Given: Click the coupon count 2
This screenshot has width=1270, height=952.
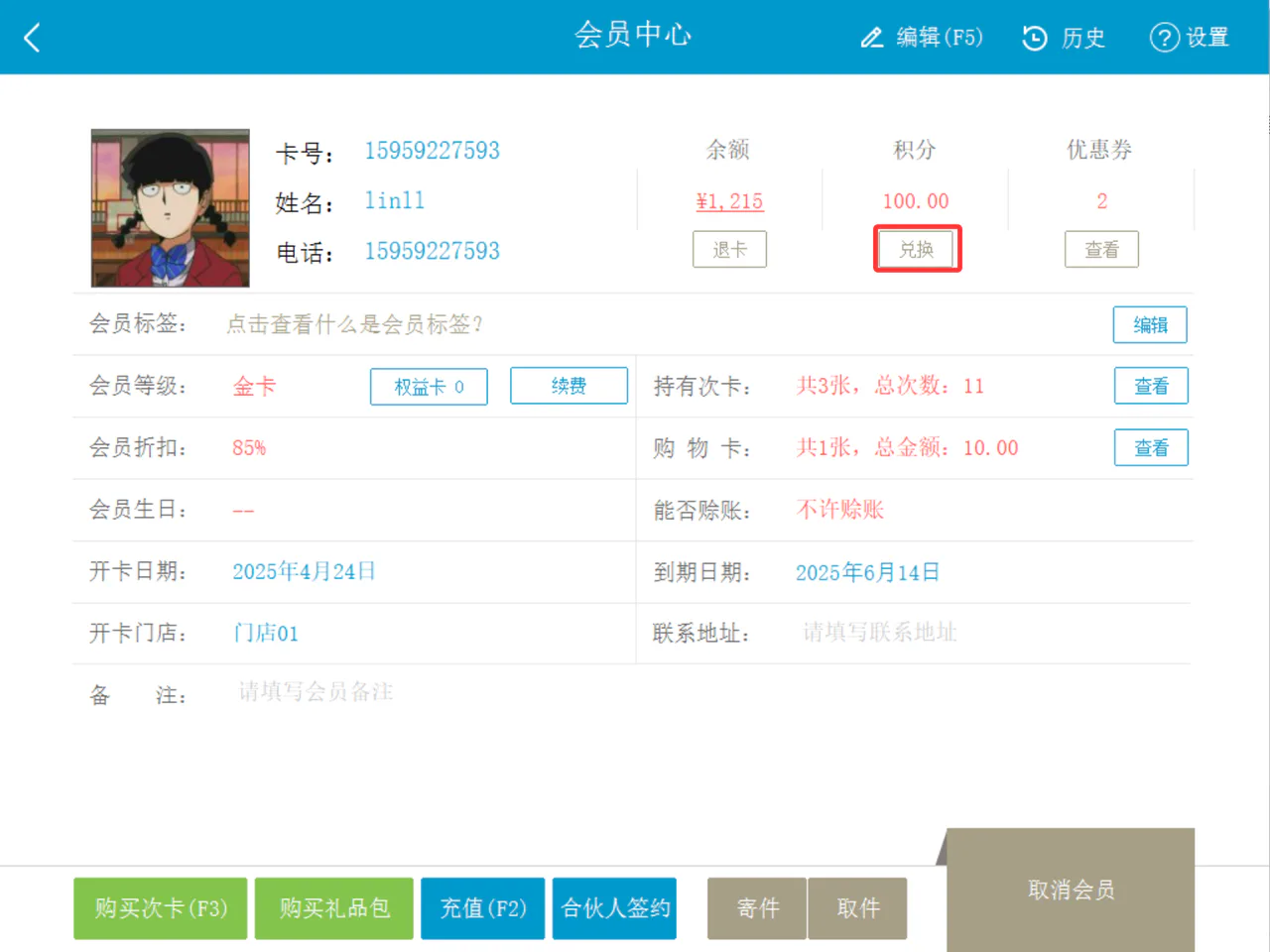Looking at the screenshot, I should 1101,201.
